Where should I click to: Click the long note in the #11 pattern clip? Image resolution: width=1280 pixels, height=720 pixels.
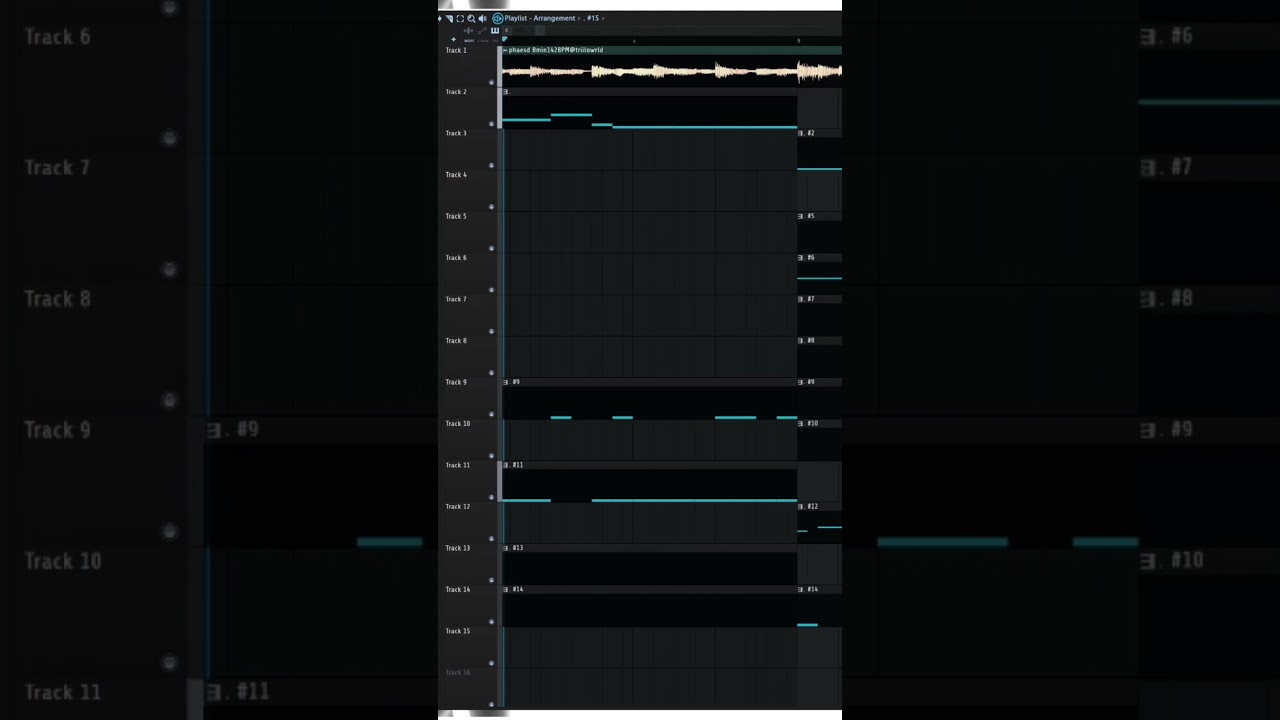(x=694, y=500)
